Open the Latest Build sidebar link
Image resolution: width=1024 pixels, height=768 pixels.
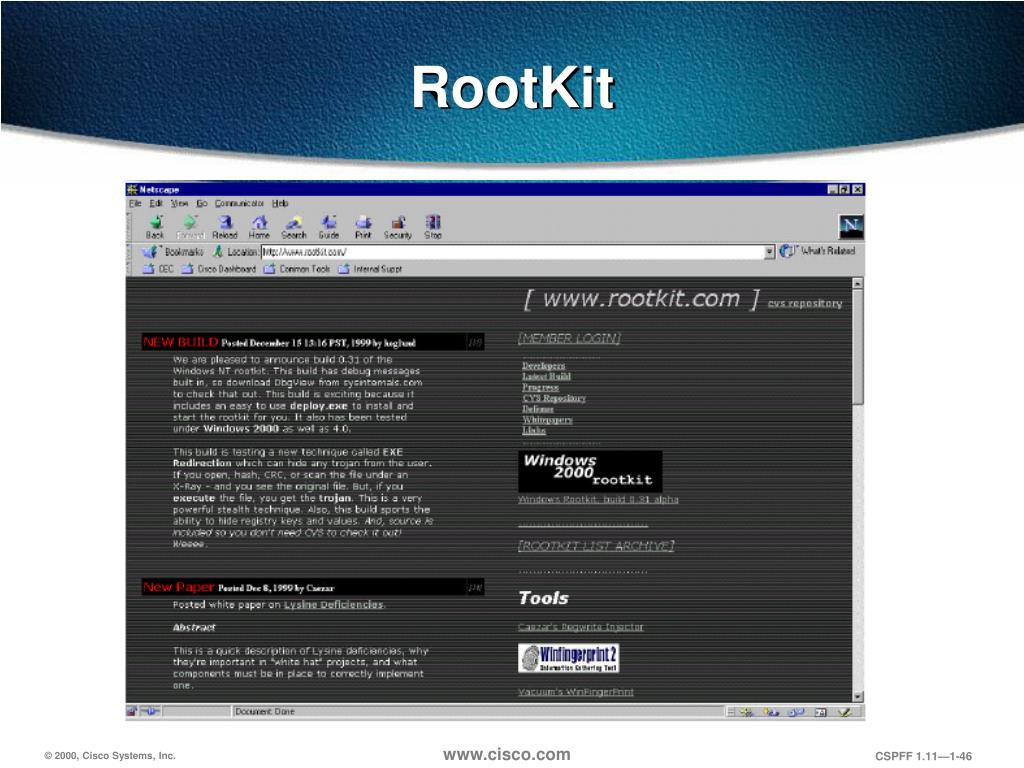546,377
